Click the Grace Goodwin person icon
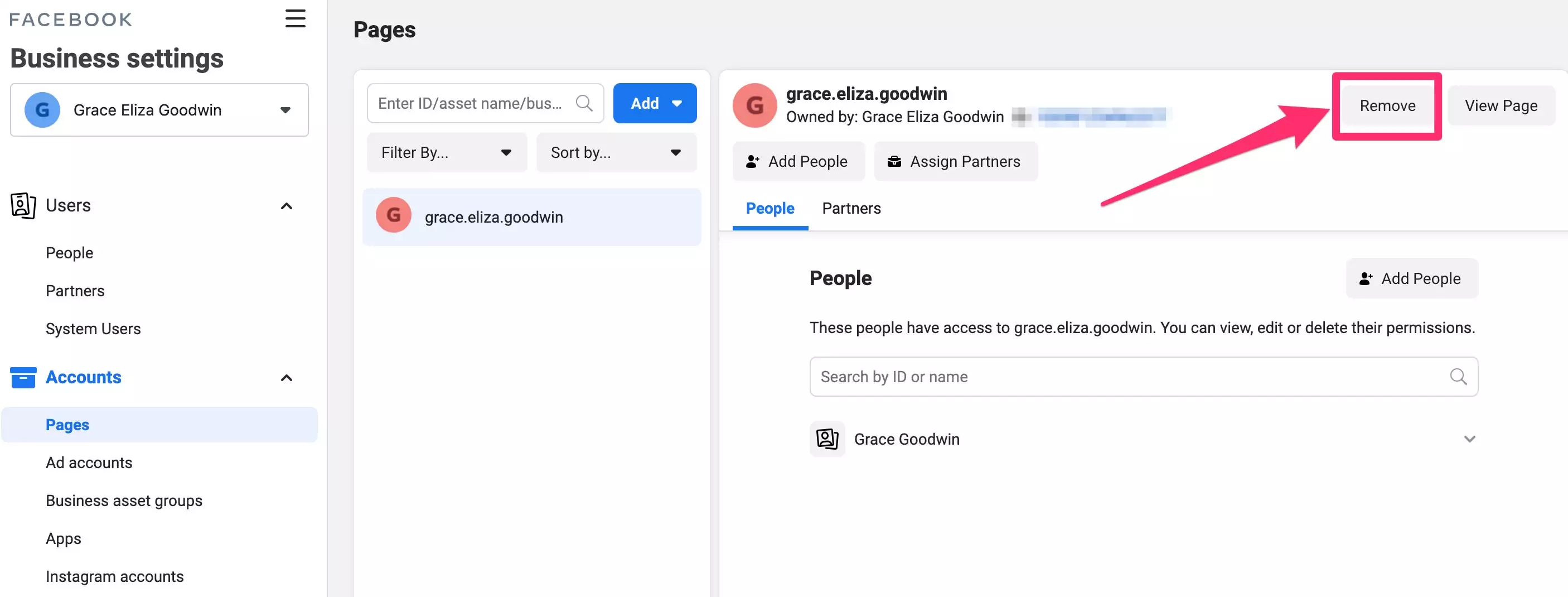This screenshot has height=597, width=1568. click(826, 439)
